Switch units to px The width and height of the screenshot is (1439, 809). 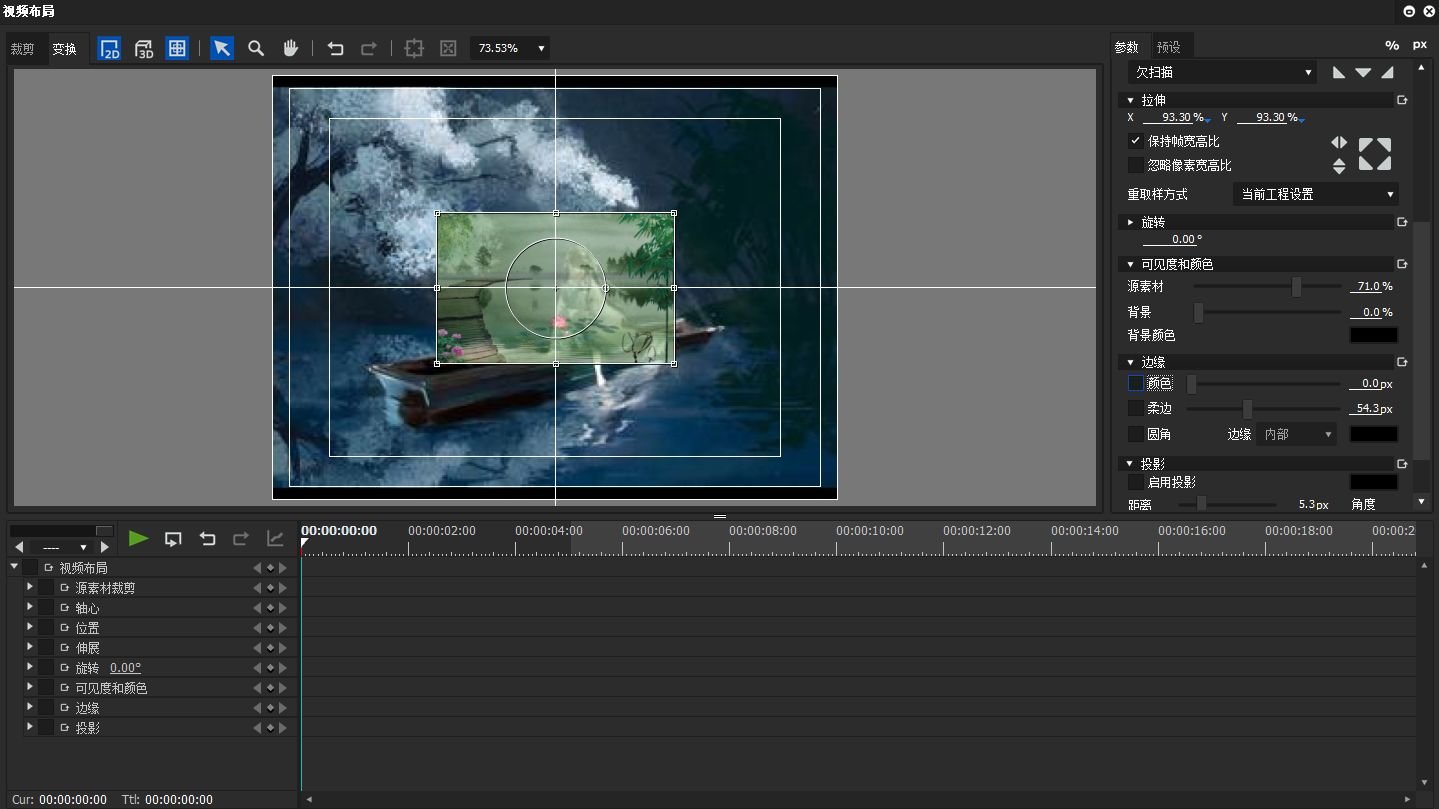pos(1419,45)
